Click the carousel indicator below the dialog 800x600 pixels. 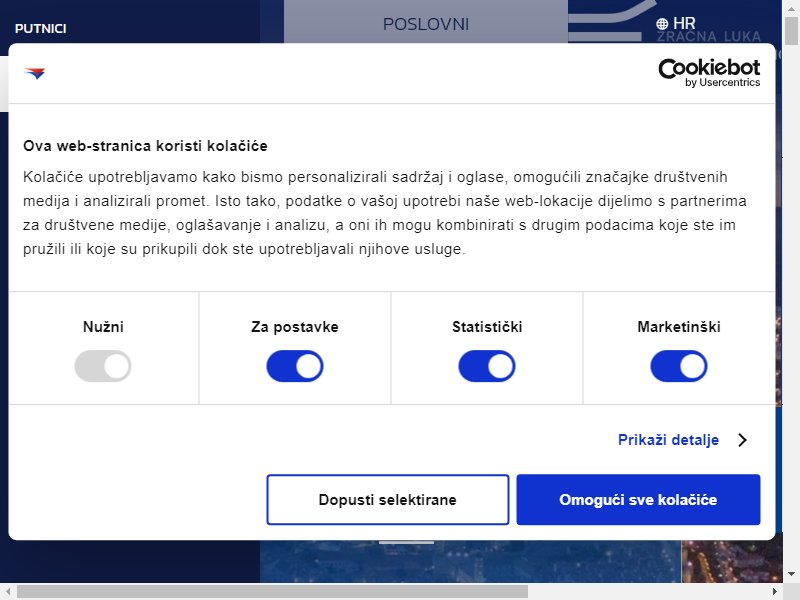click(407, 542)
